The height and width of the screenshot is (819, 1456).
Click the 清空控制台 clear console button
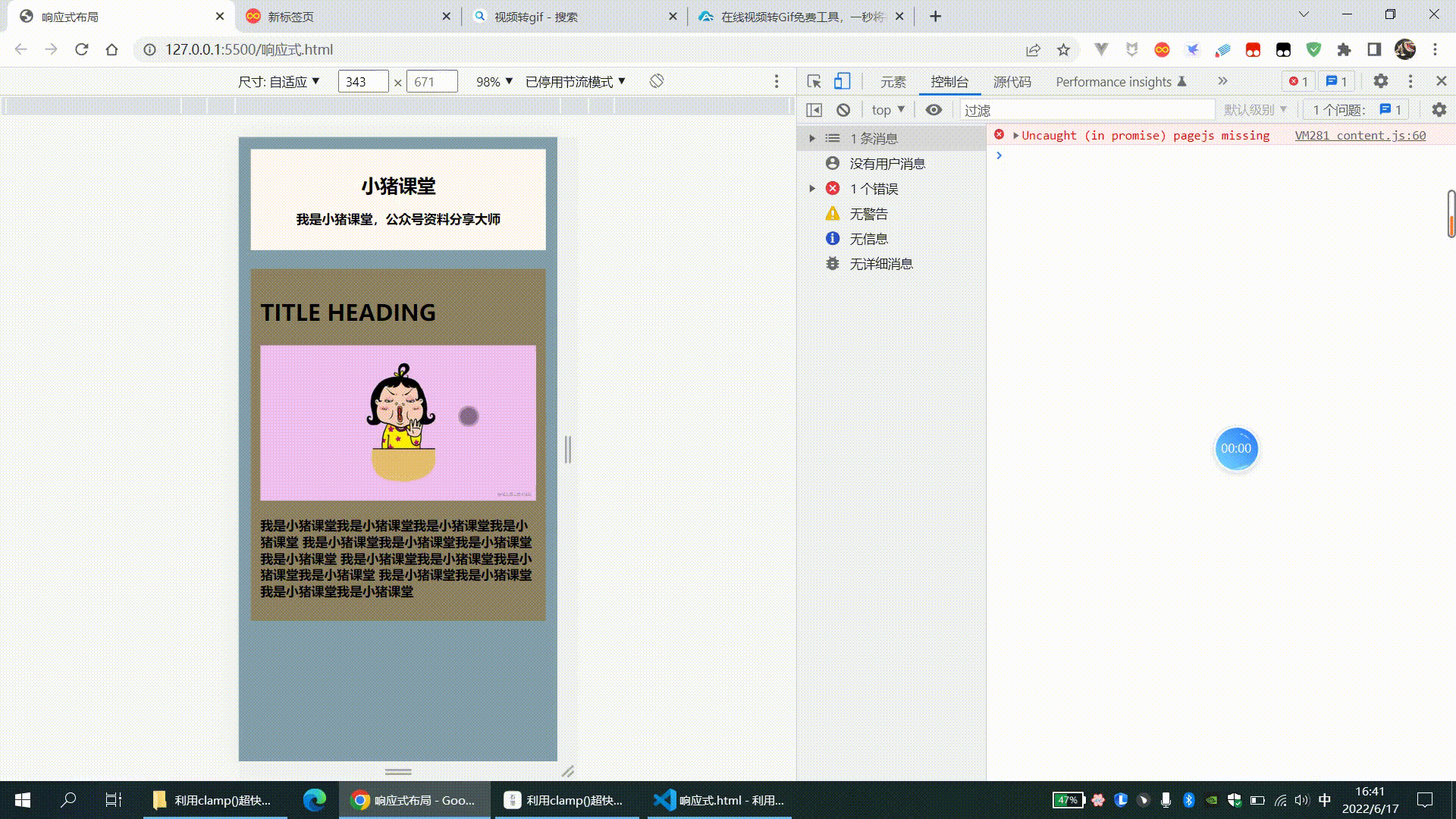pos(843,109)
